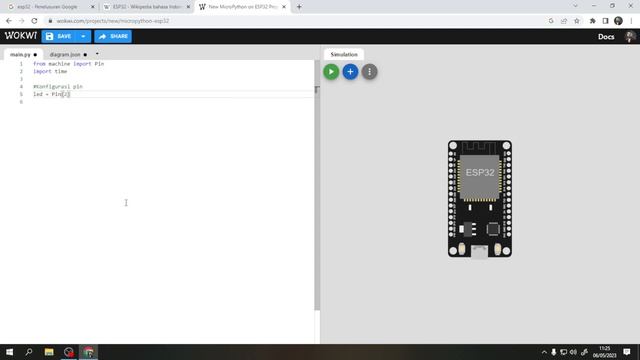
Task: Open the user profile avatar in Wokwi header
Action: 630,37
